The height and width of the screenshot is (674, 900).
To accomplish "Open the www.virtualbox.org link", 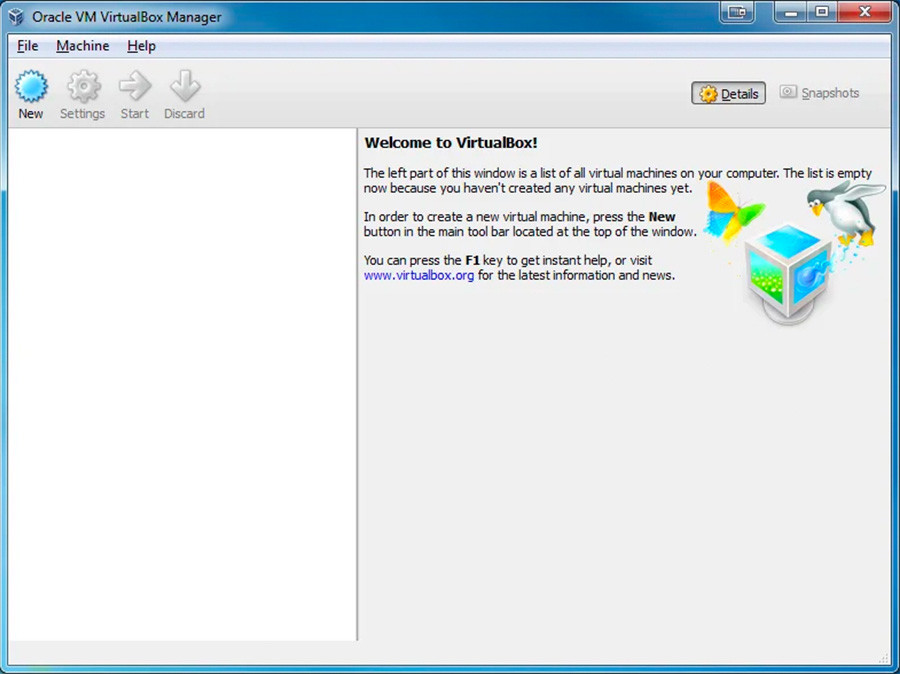I will 419,275.
